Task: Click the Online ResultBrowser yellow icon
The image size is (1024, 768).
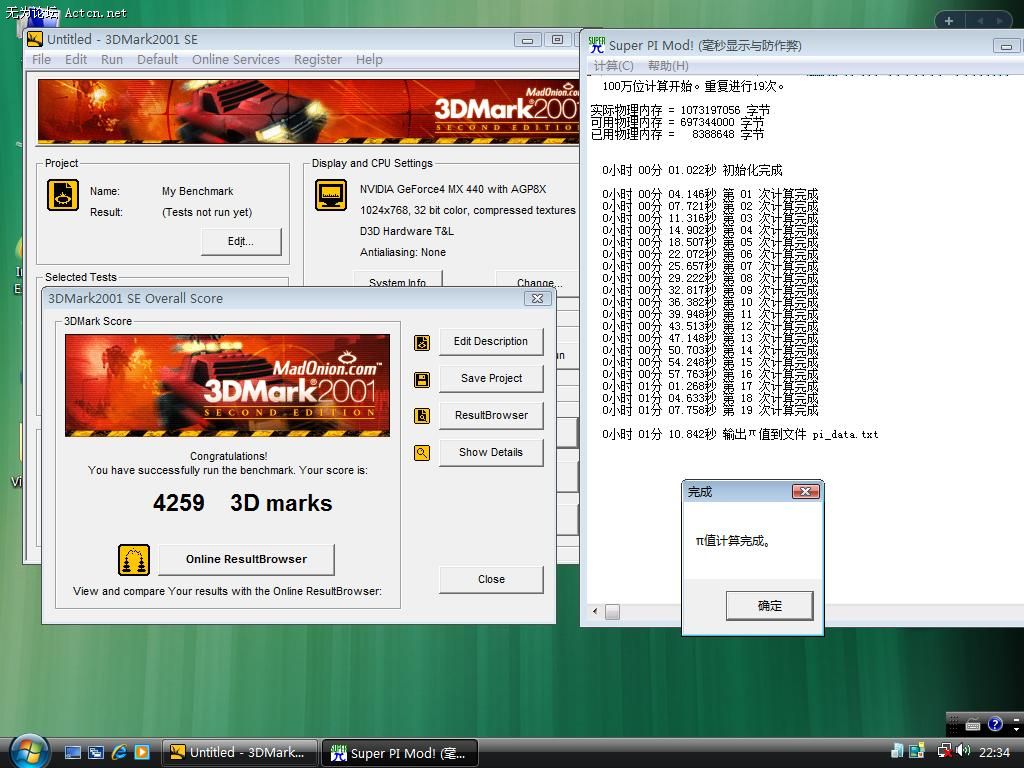Action: click(x=134, y=560)
